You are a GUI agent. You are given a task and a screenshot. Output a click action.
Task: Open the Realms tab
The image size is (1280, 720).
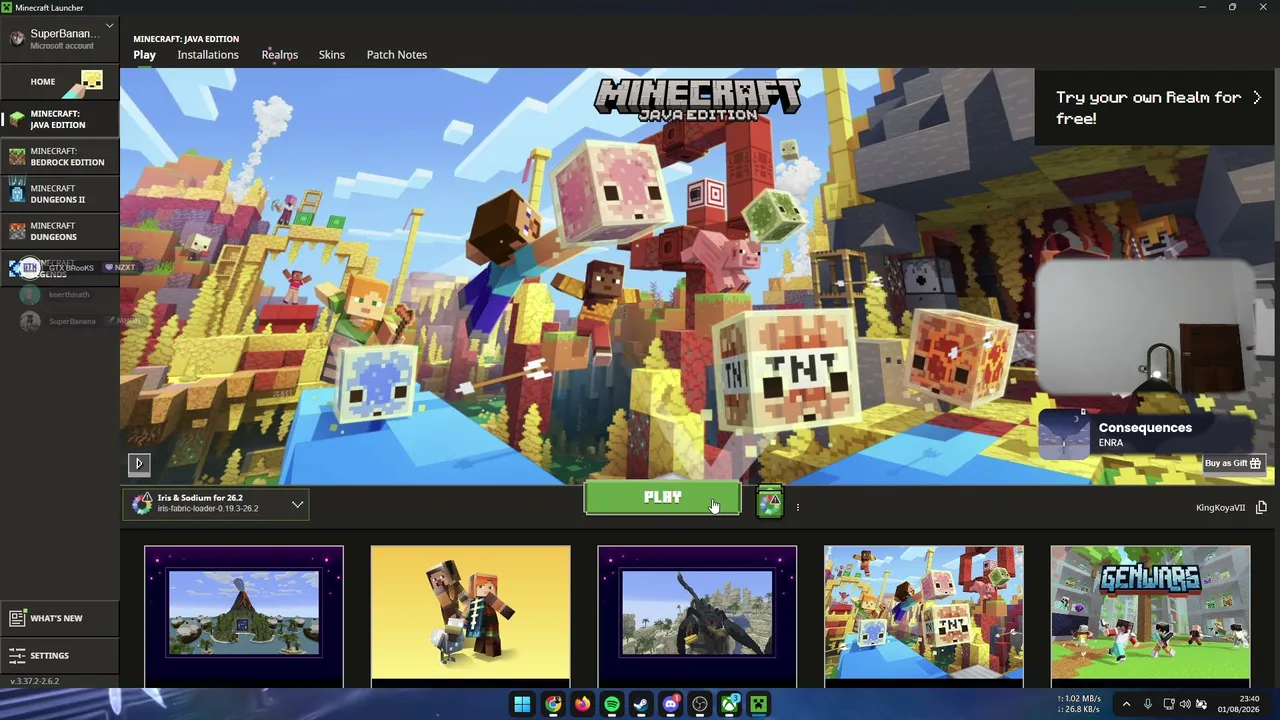tap(280, 55)
